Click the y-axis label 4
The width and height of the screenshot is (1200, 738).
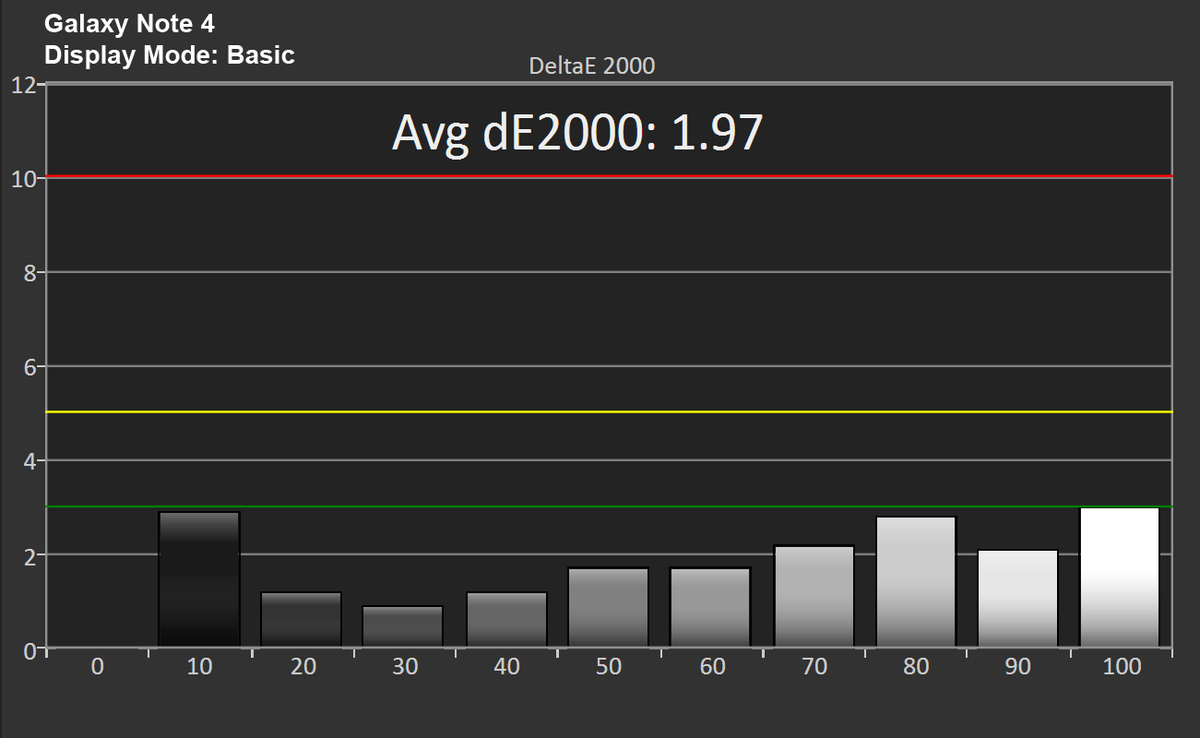point(28,460)
